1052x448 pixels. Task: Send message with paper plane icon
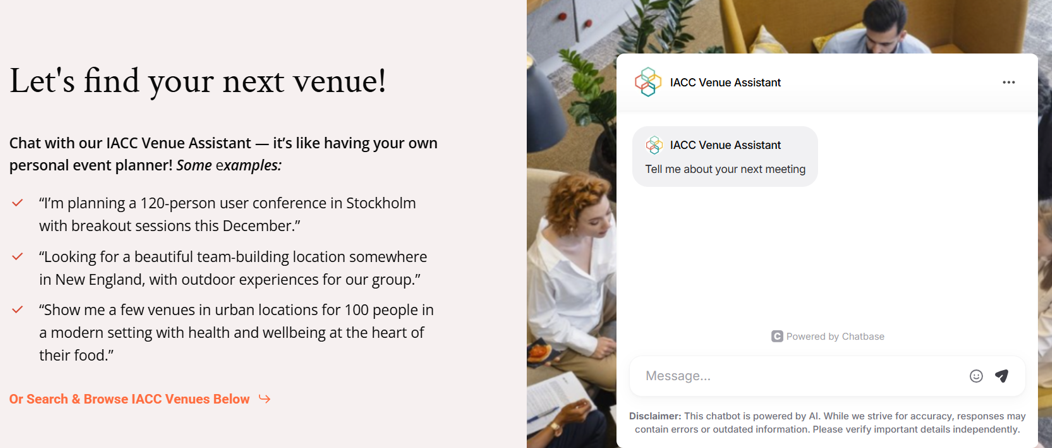pos(1002,376)
